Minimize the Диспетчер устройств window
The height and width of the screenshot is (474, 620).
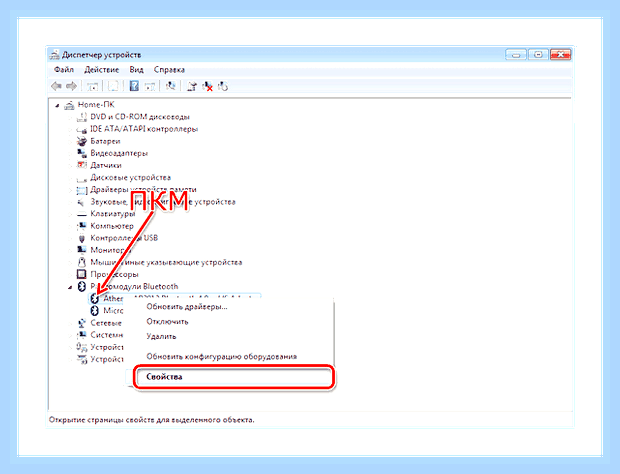pos(516,55)
